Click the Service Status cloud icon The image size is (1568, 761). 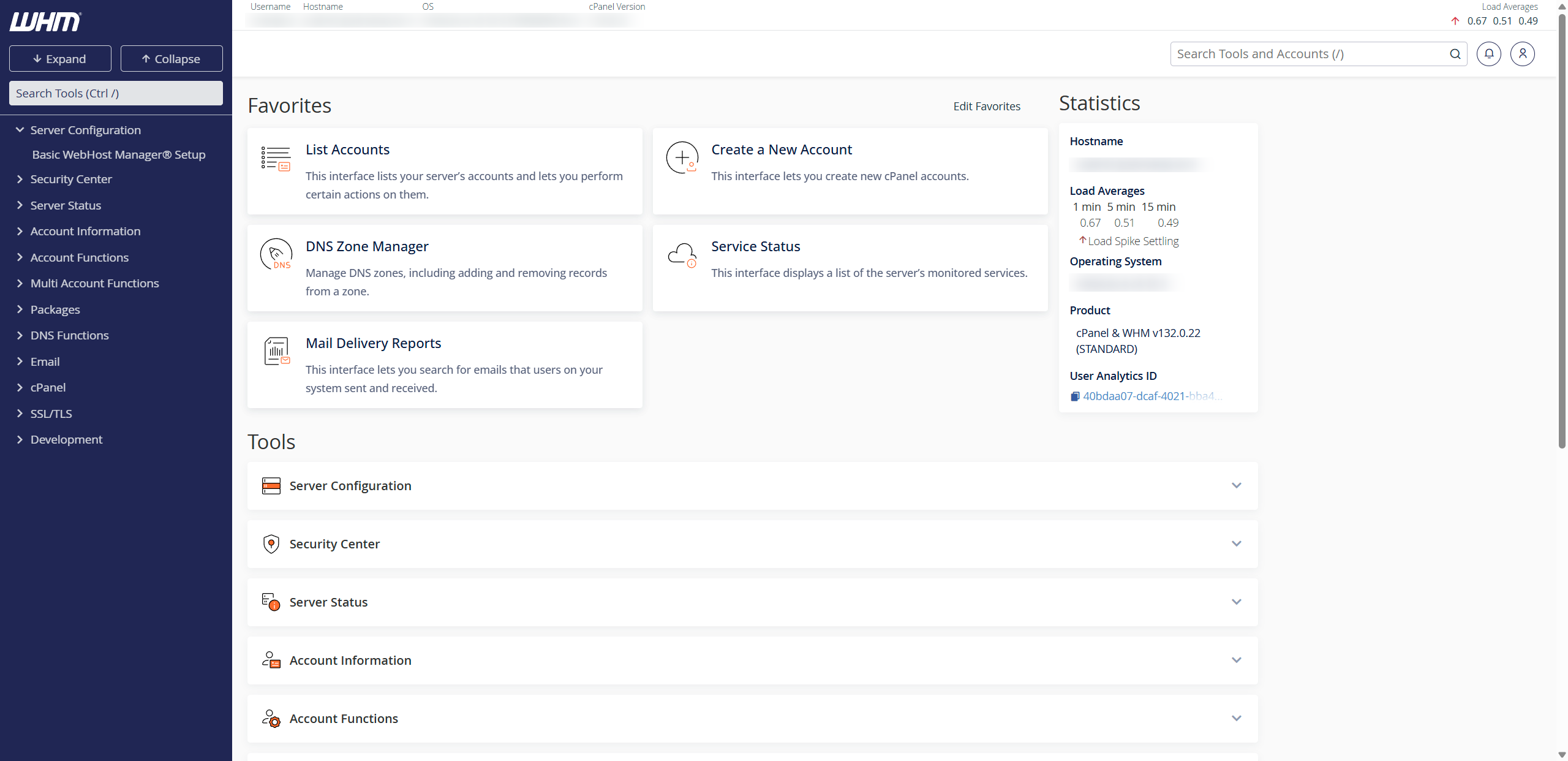682,254
